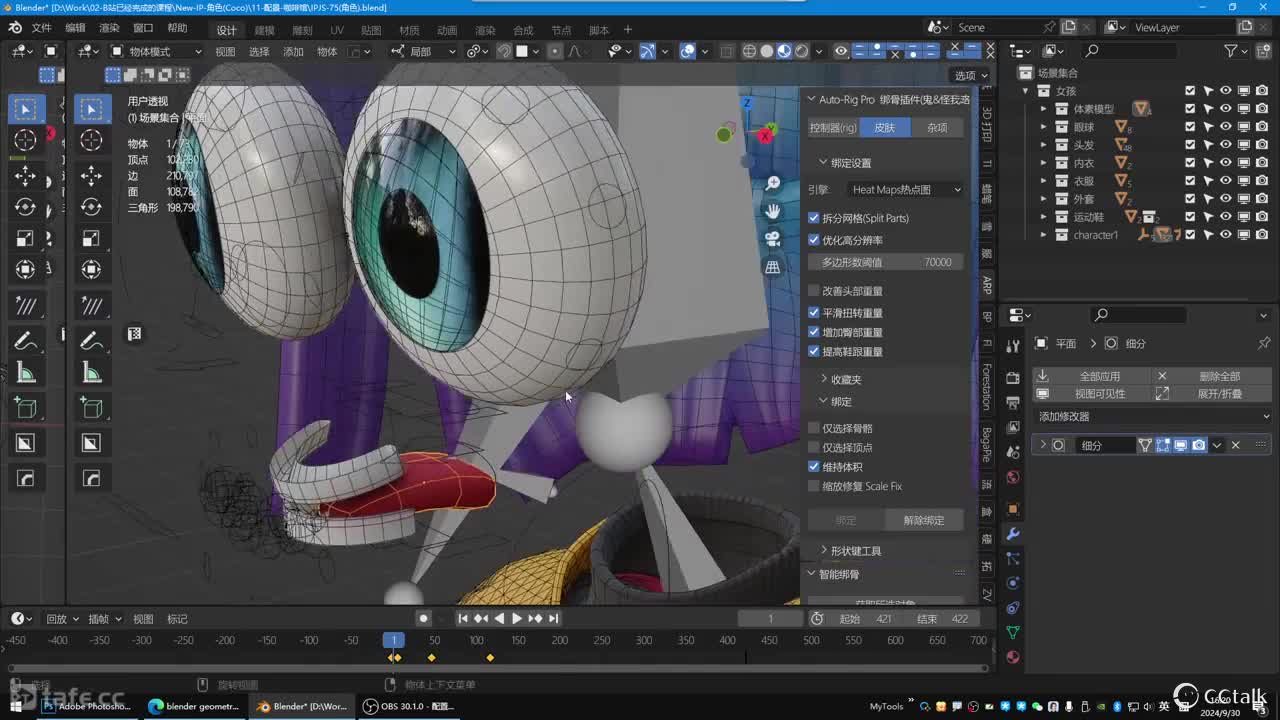Open the Tool properties tab icon
Screen dimensions: 1280x720
(1013, 345)
